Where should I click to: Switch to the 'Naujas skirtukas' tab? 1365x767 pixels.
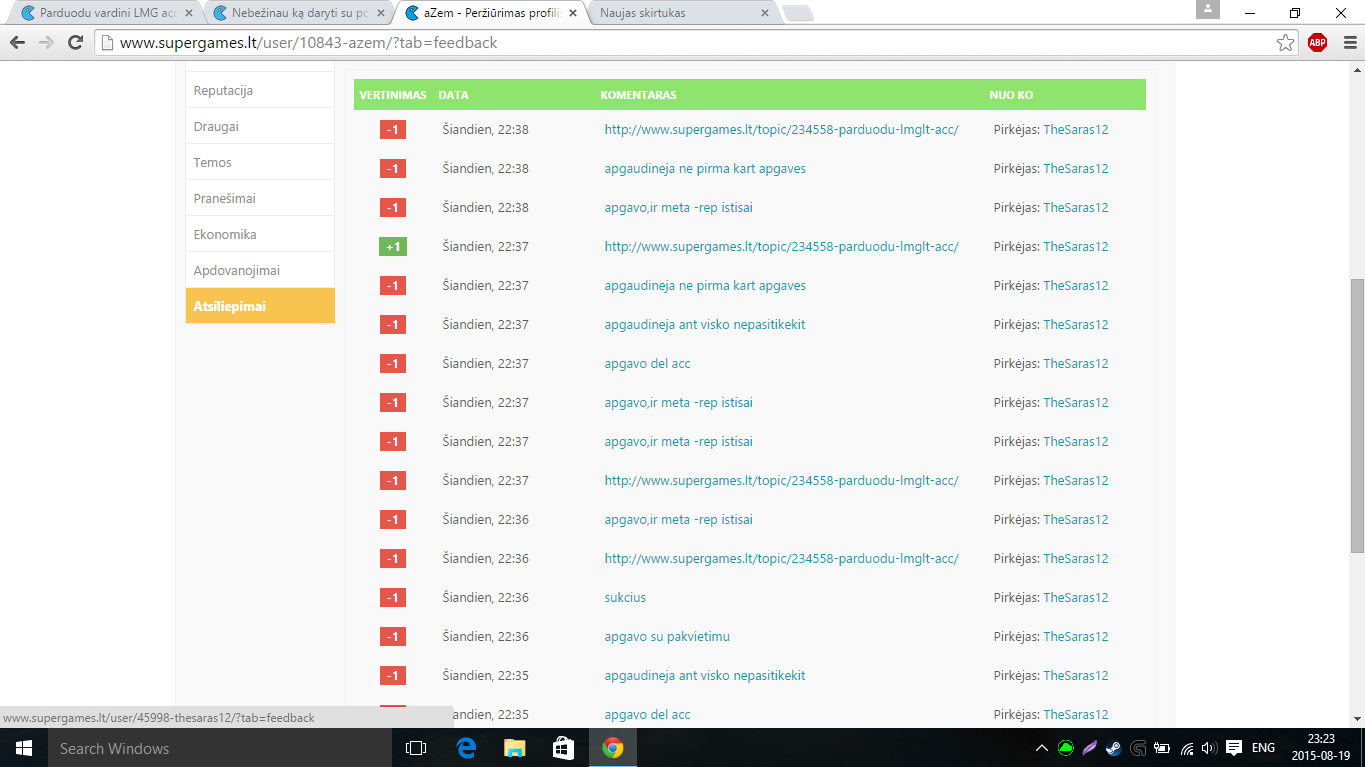point(680,14)
